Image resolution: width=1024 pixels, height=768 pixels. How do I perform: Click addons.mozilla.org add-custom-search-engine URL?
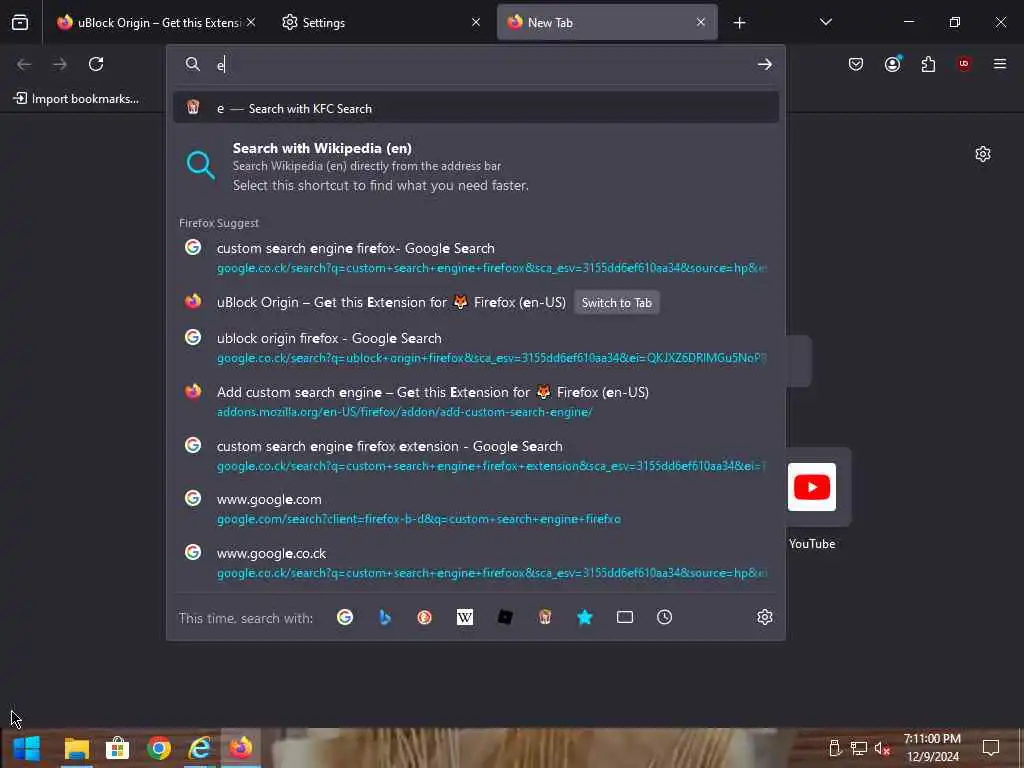(x=404, y=412)
